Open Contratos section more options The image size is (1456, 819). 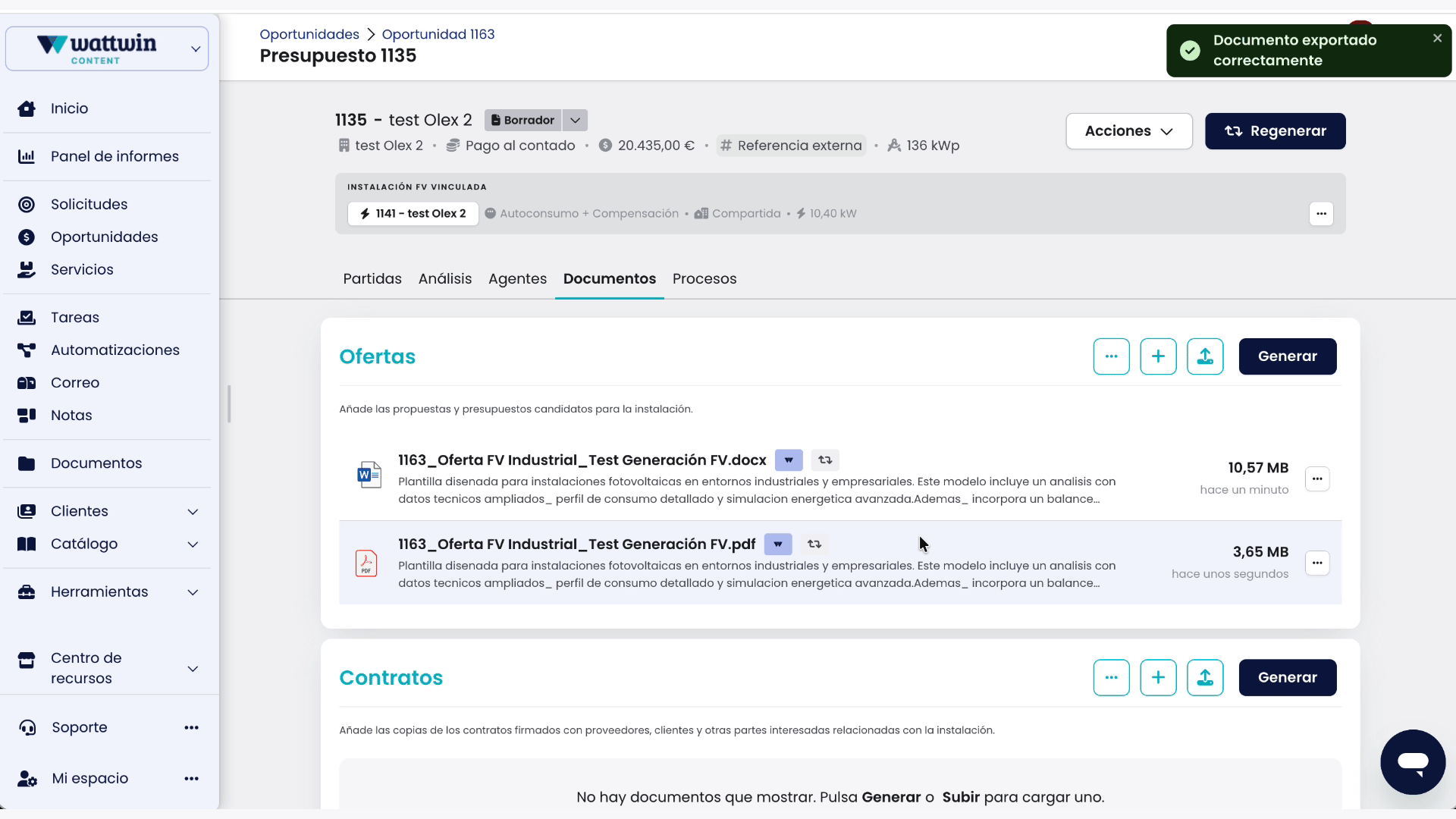1111,677
